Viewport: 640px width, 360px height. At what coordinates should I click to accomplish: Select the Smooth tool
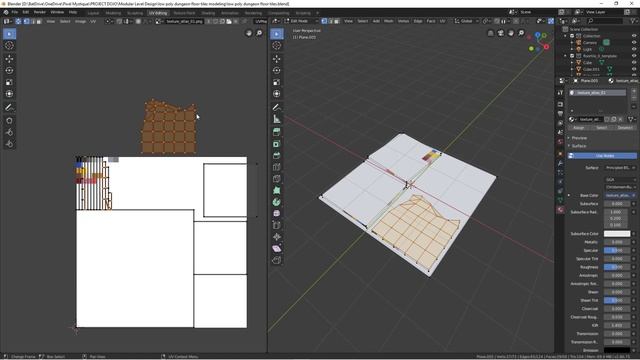pyautogui.click(x=277, y=213)
